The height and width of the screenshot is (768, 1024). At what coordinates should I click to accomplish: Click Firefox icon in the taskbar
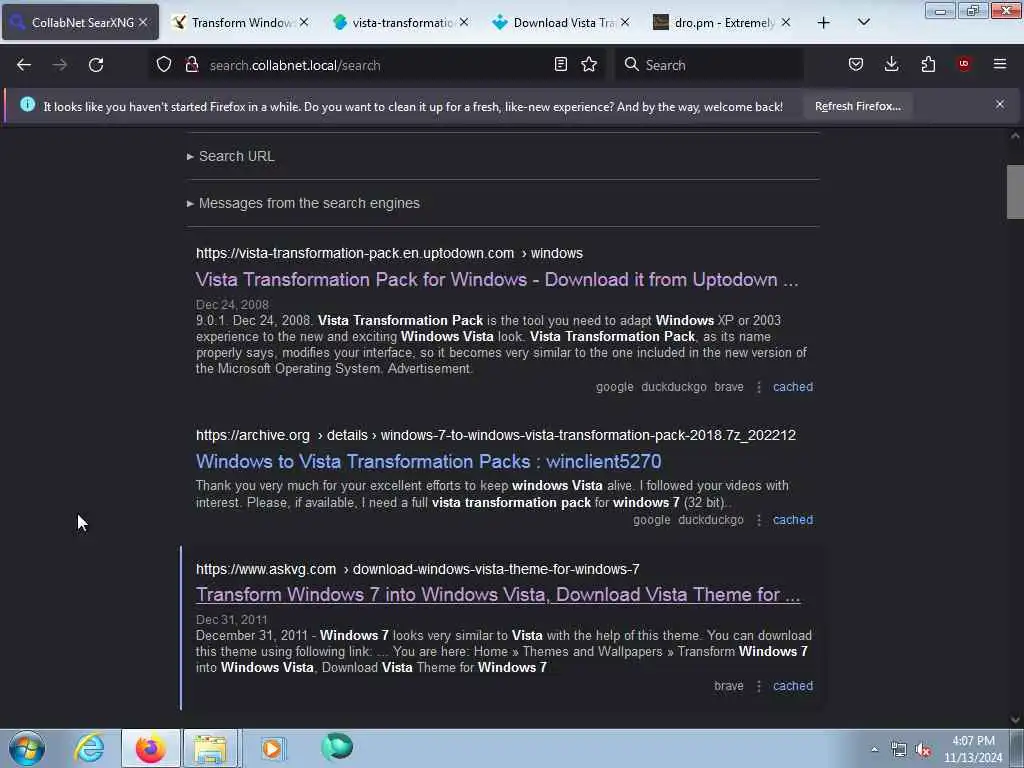click(150, 748)
